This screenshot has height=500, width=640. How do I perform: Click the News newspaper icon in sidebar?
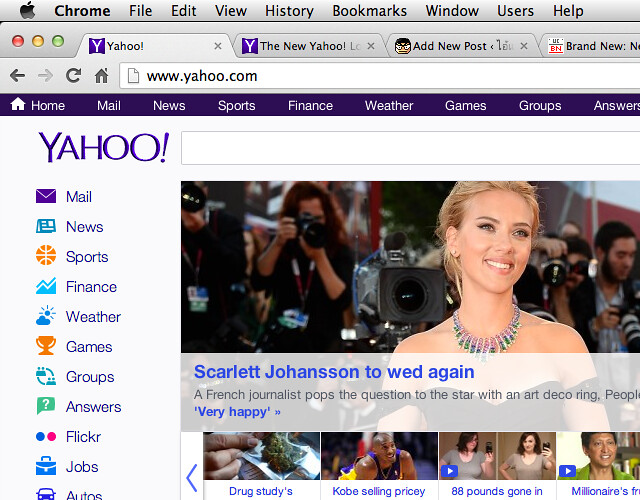46,226
